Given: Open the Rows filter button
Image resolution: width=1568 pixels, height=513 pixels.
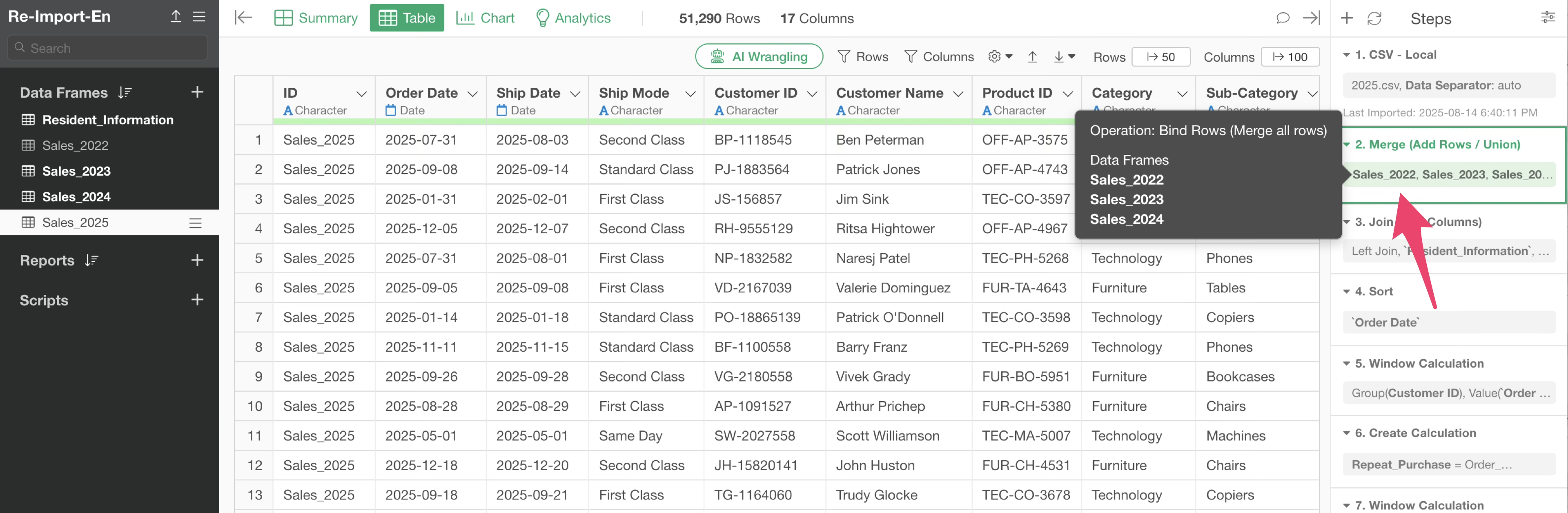Looking at the screenshot, I should pos(862,57).
